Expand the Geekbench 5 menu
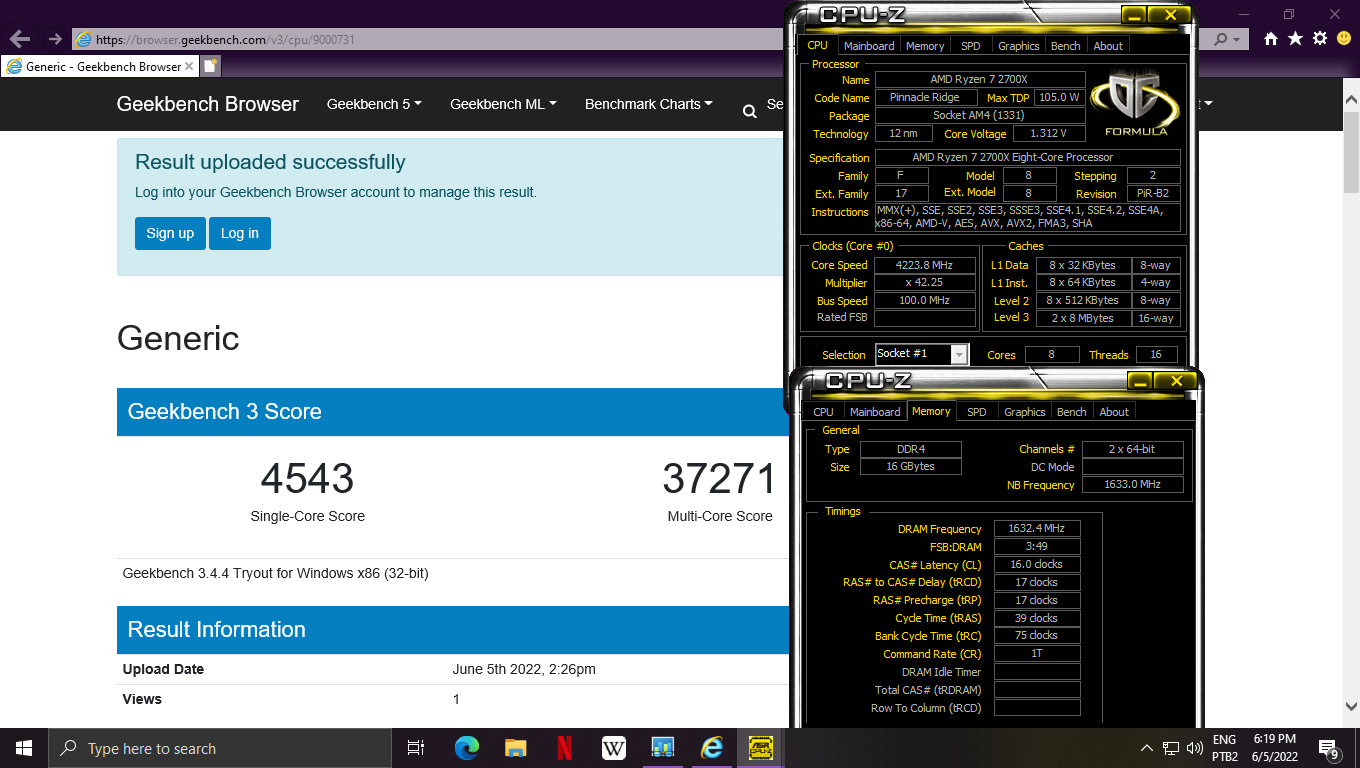 click(x=374, y=104)
